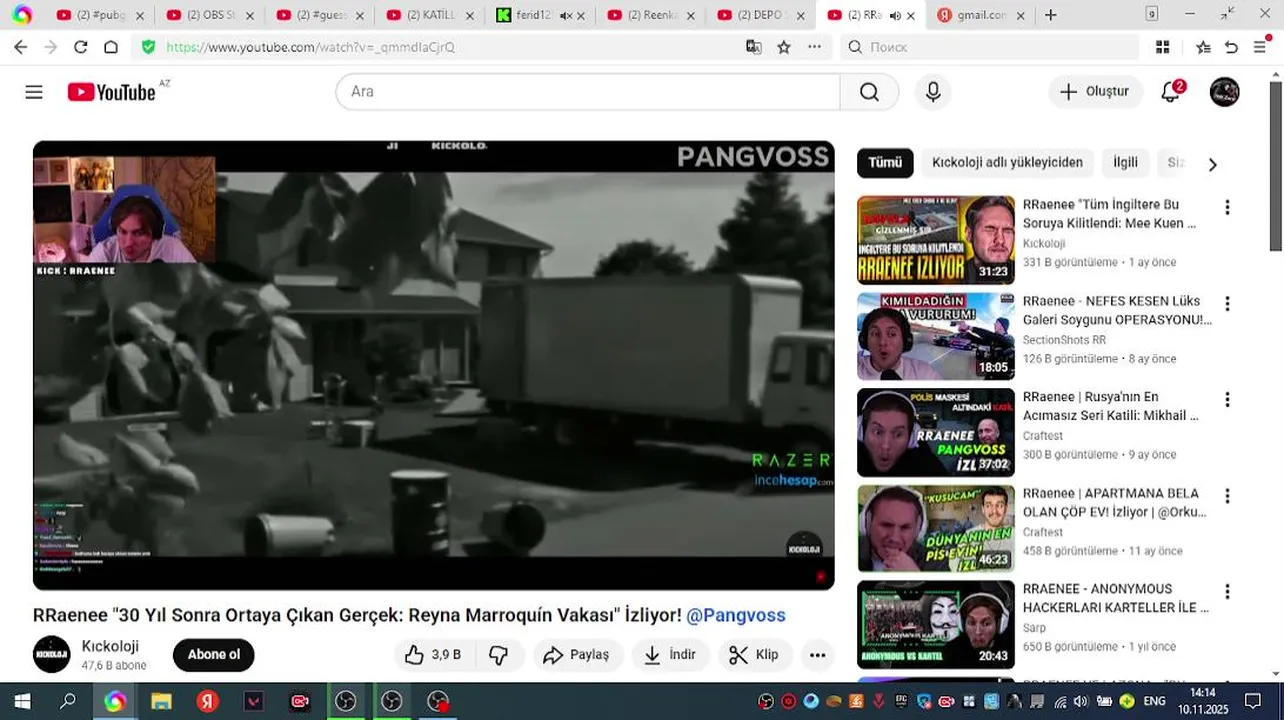Dislike the video with thumbs down
Image resolution: width=1284 pixels, height=720 pixels.
(499, 655)
